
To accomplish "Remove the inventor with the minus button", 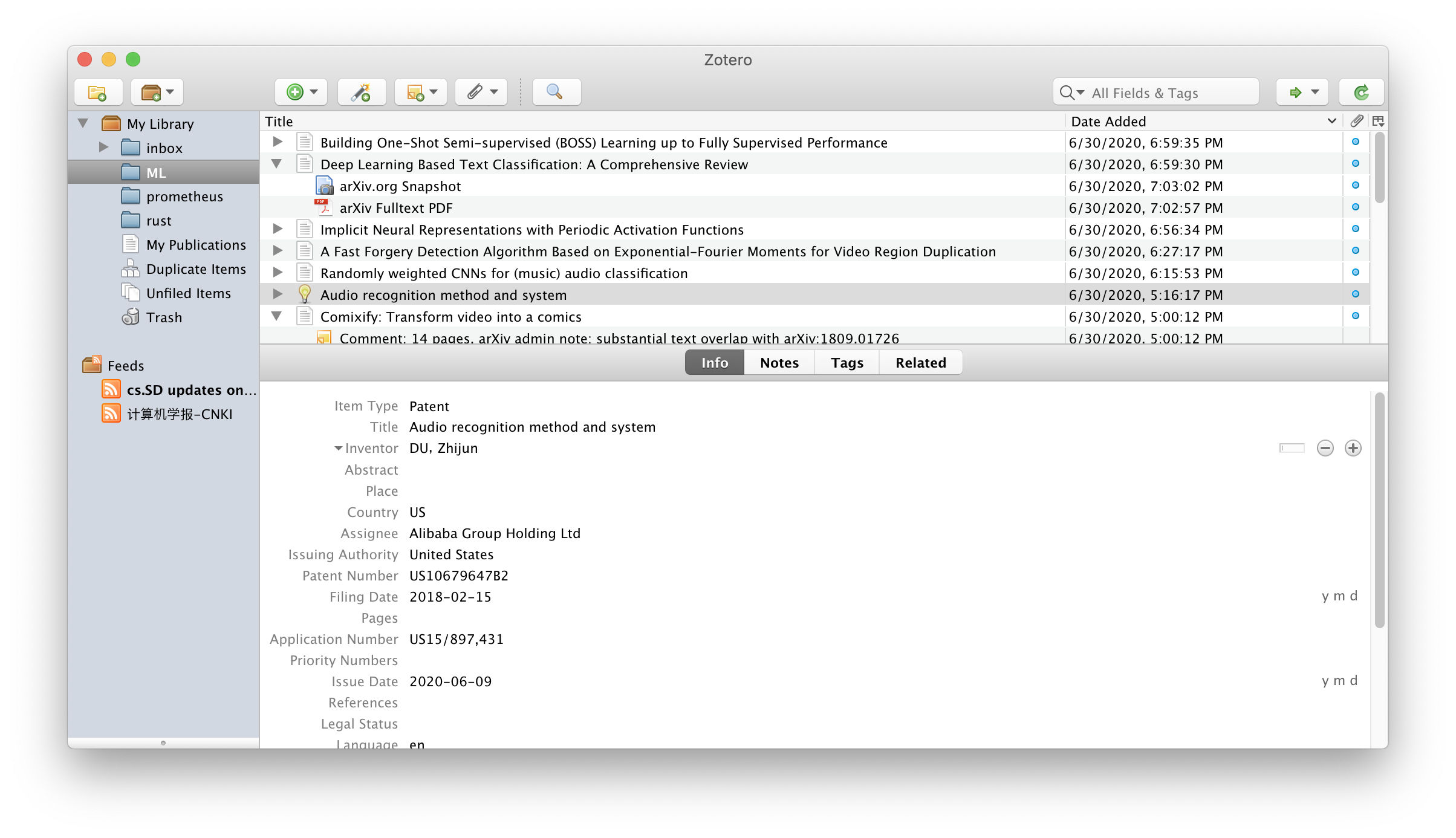I will tap(1325, 448).
